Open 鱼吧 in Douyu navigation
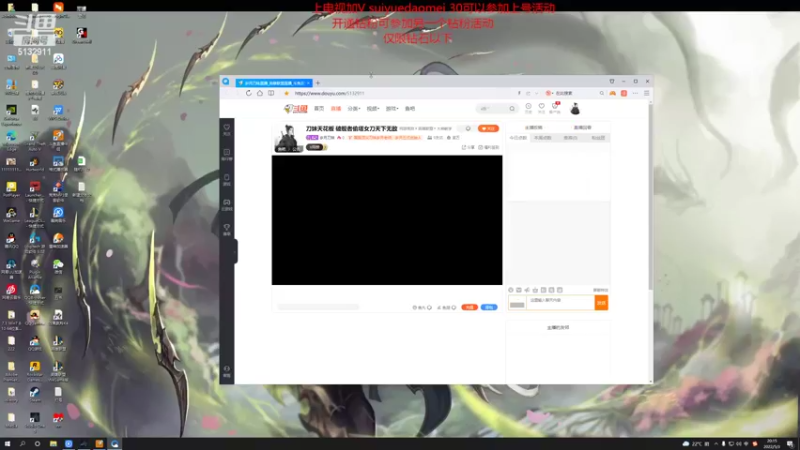Viewport: 800px width, 450px height. pyautogui.click(x=410, y=109)
